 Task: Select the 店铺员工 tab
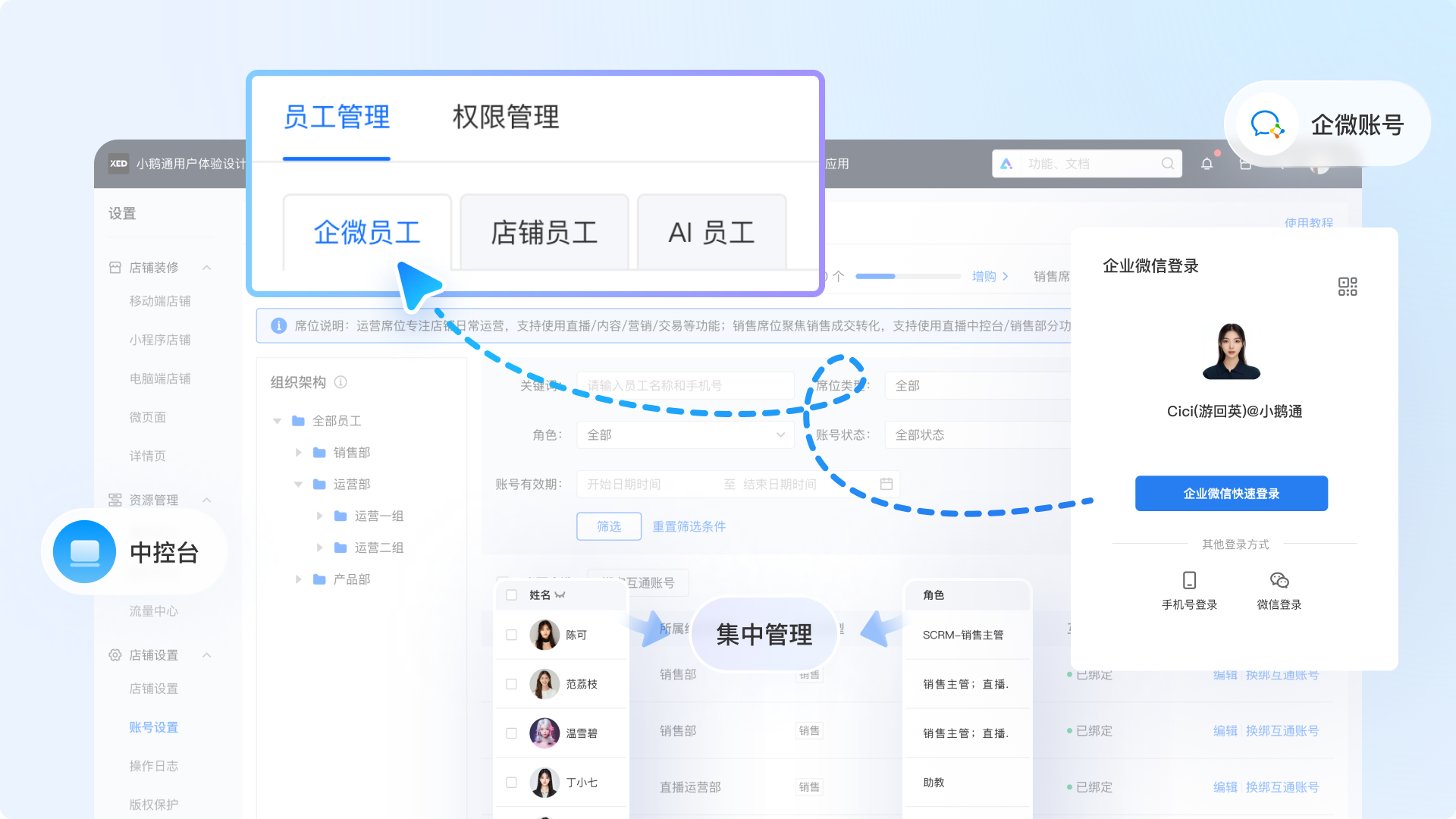click(544, 232)
